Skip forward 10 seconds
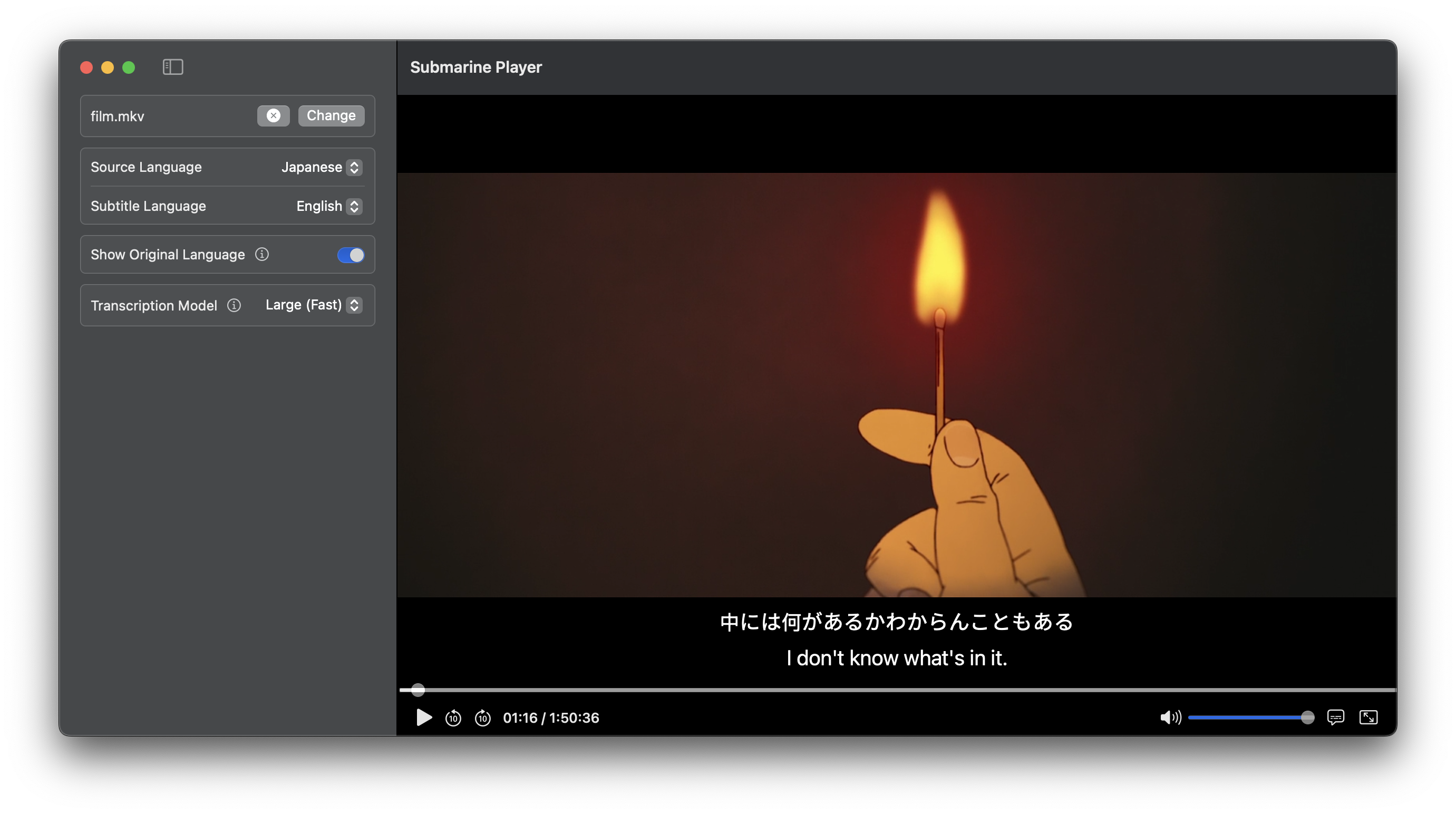The width and height of the screenshot is (1456, 814). [483, 718]
